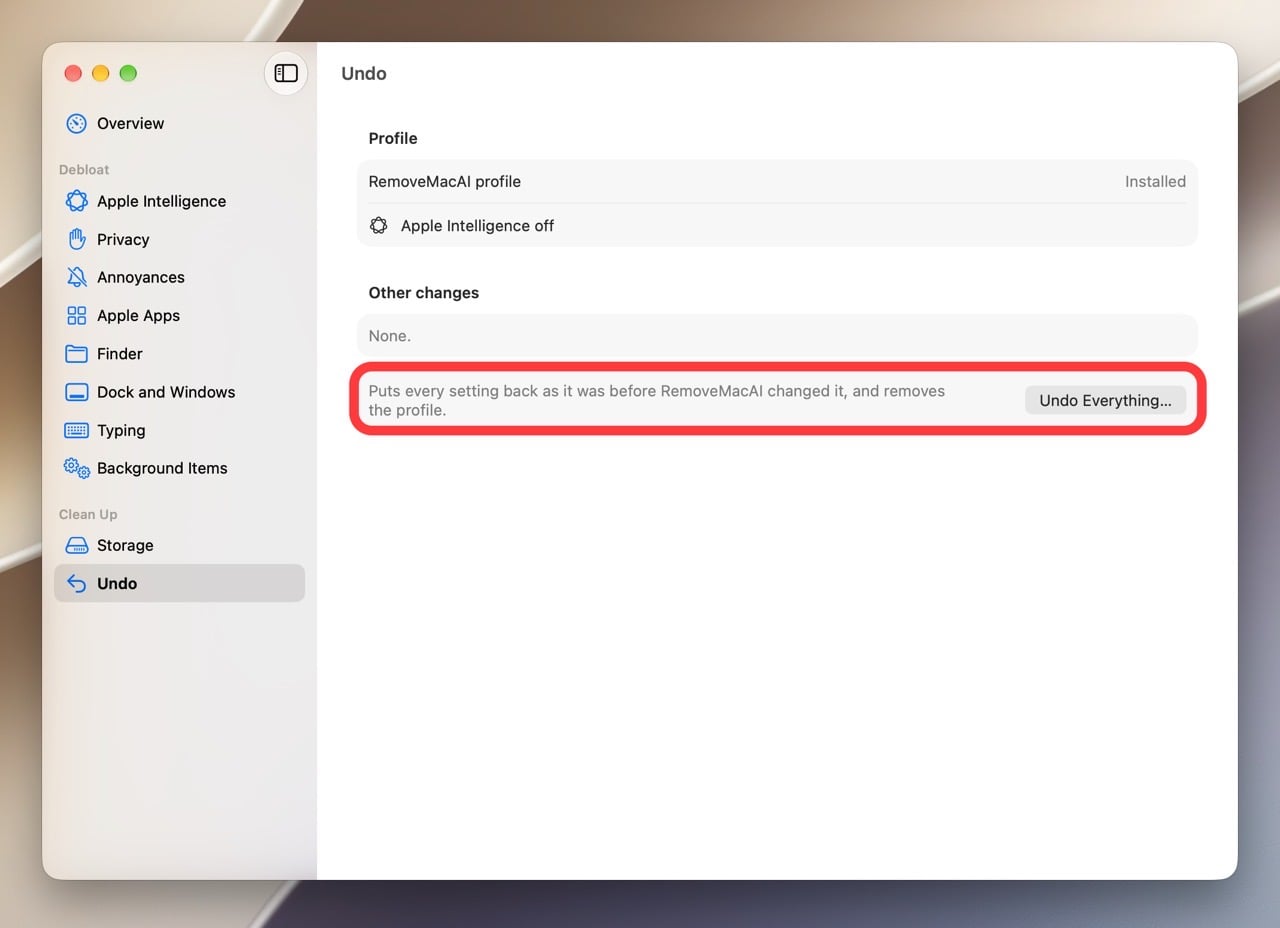This screenshot has height=928, width=1280.
Task: Click the Undo page title
Action: 364,73
